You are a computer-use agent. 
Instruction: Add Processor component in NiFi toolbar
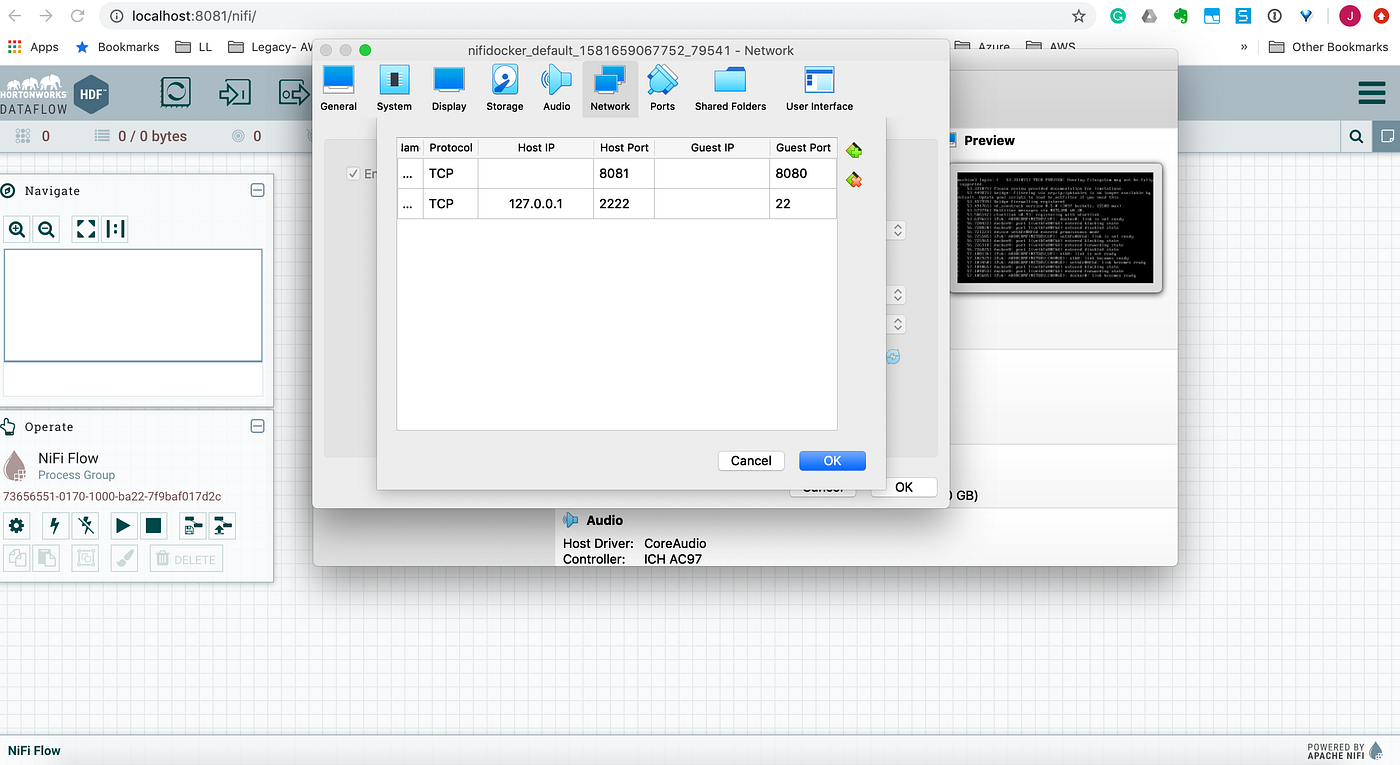176,93
